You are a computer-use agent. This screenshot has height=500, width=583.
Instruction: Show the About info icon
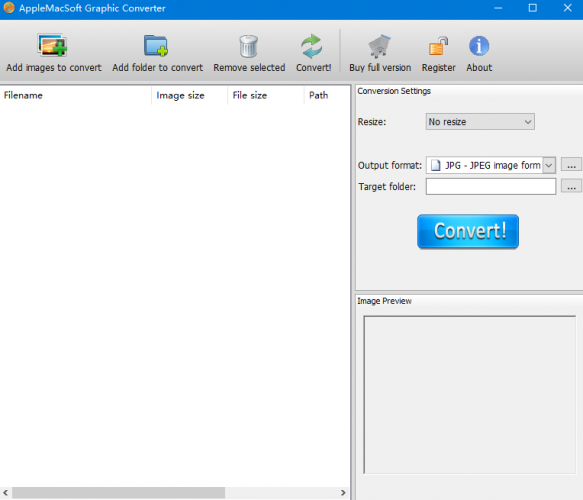point(479,46)
